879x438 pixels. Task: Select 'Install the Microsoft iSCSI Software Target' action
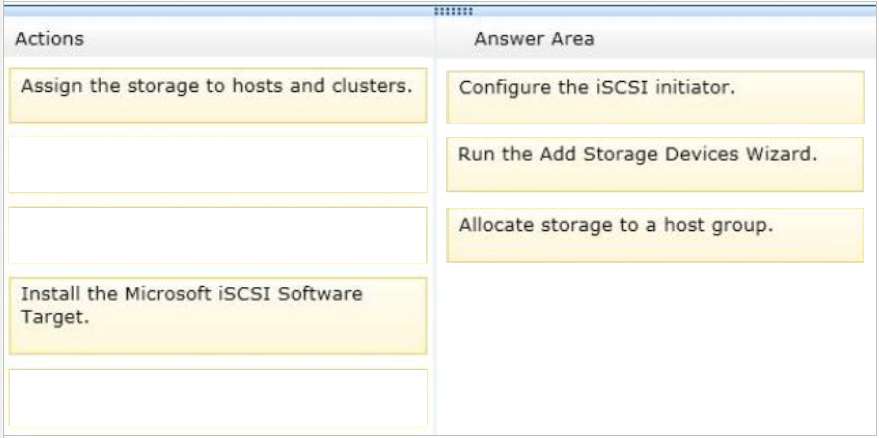click(218, 316)
